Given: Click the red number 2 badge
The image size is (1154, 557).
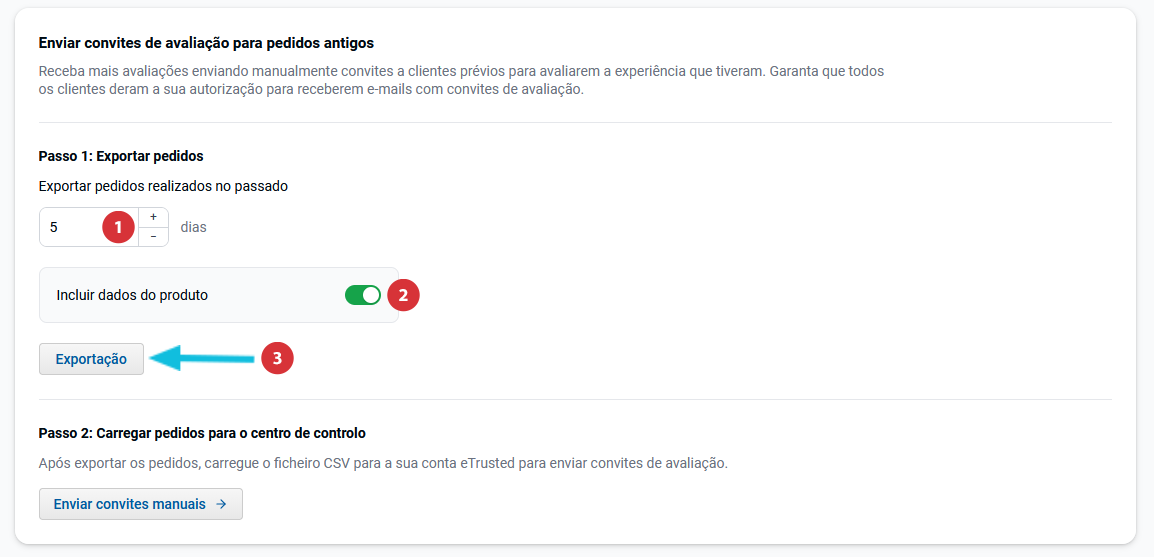Looking at the screenshot, I should (403, 295).
